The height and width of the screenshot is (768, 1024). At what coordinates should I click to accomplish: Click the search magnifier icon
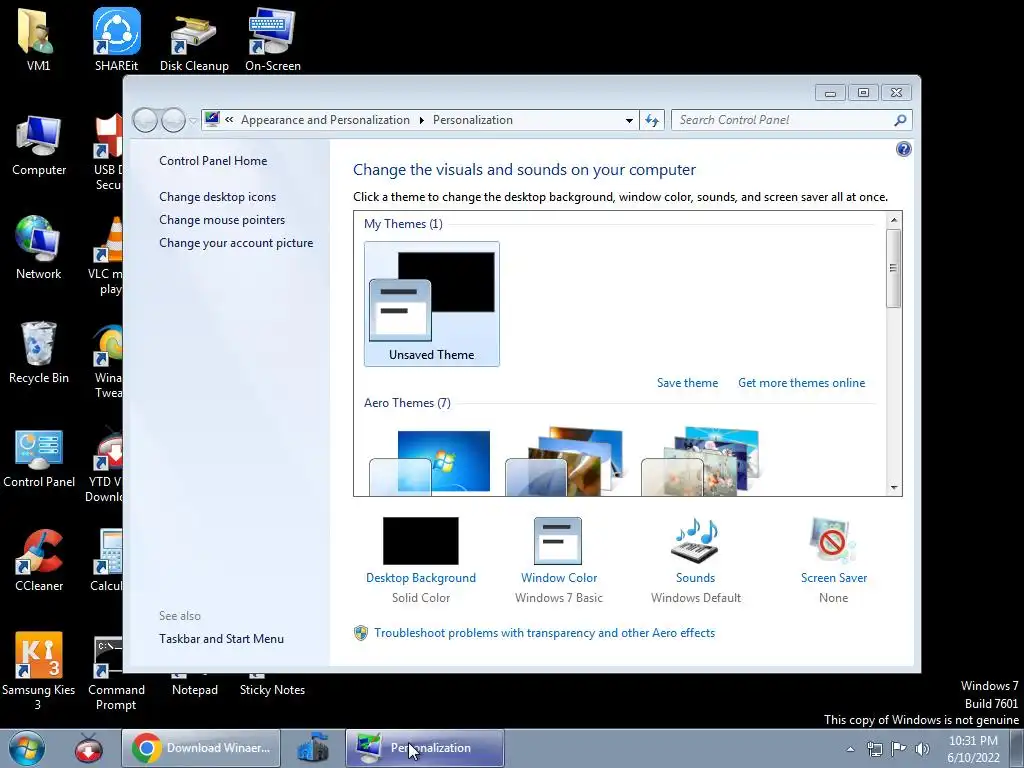click(x=900, y=120)
